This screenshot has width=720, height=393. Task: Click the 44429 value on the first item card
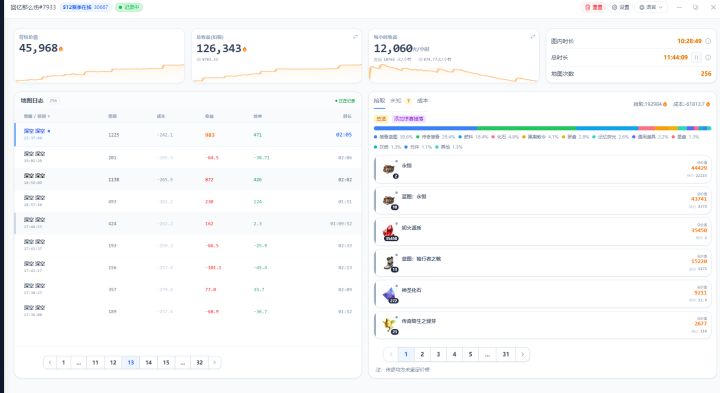coord(699,168)
